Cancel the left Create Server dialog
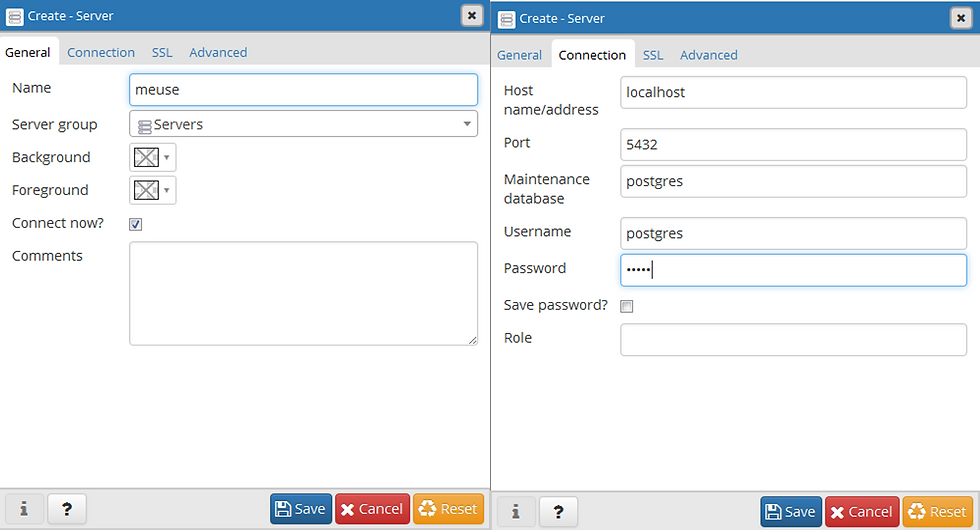Image resolution: width=980 pixels, height=530 pixels. [x=372, y=509]
